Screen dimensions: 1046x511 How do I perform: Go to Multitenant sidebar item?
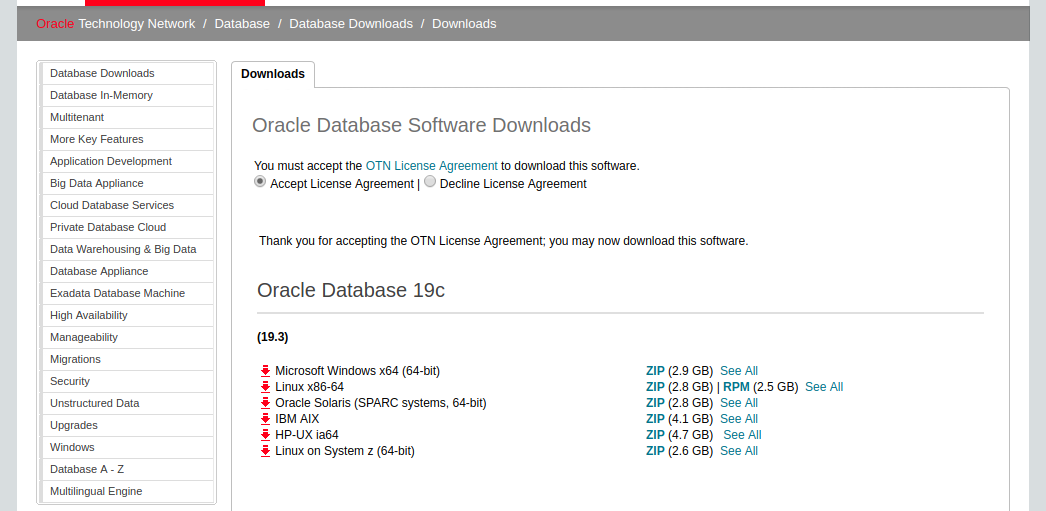coord(127,117)
